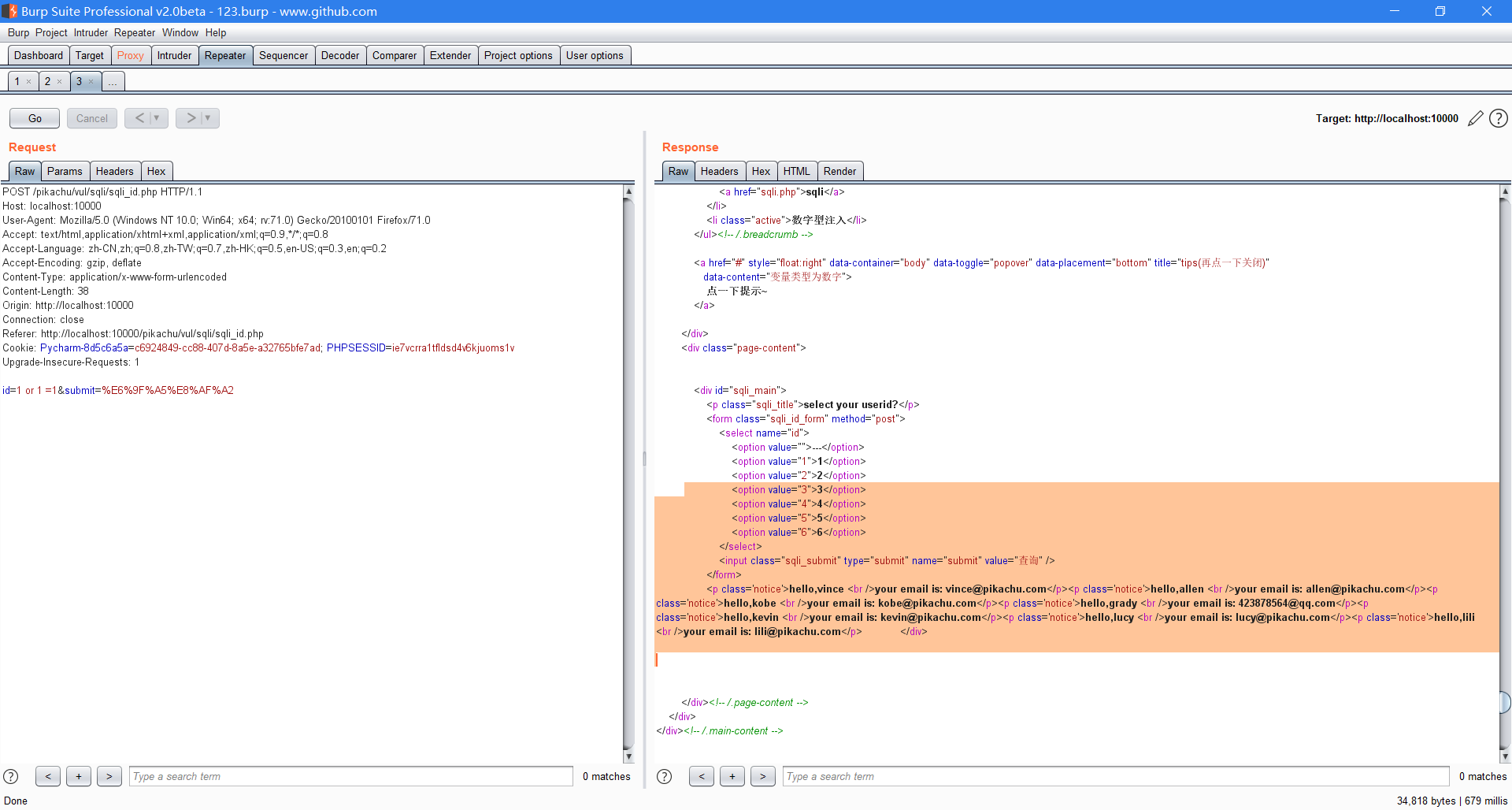Close Repeater tab 2

point(59,82)
